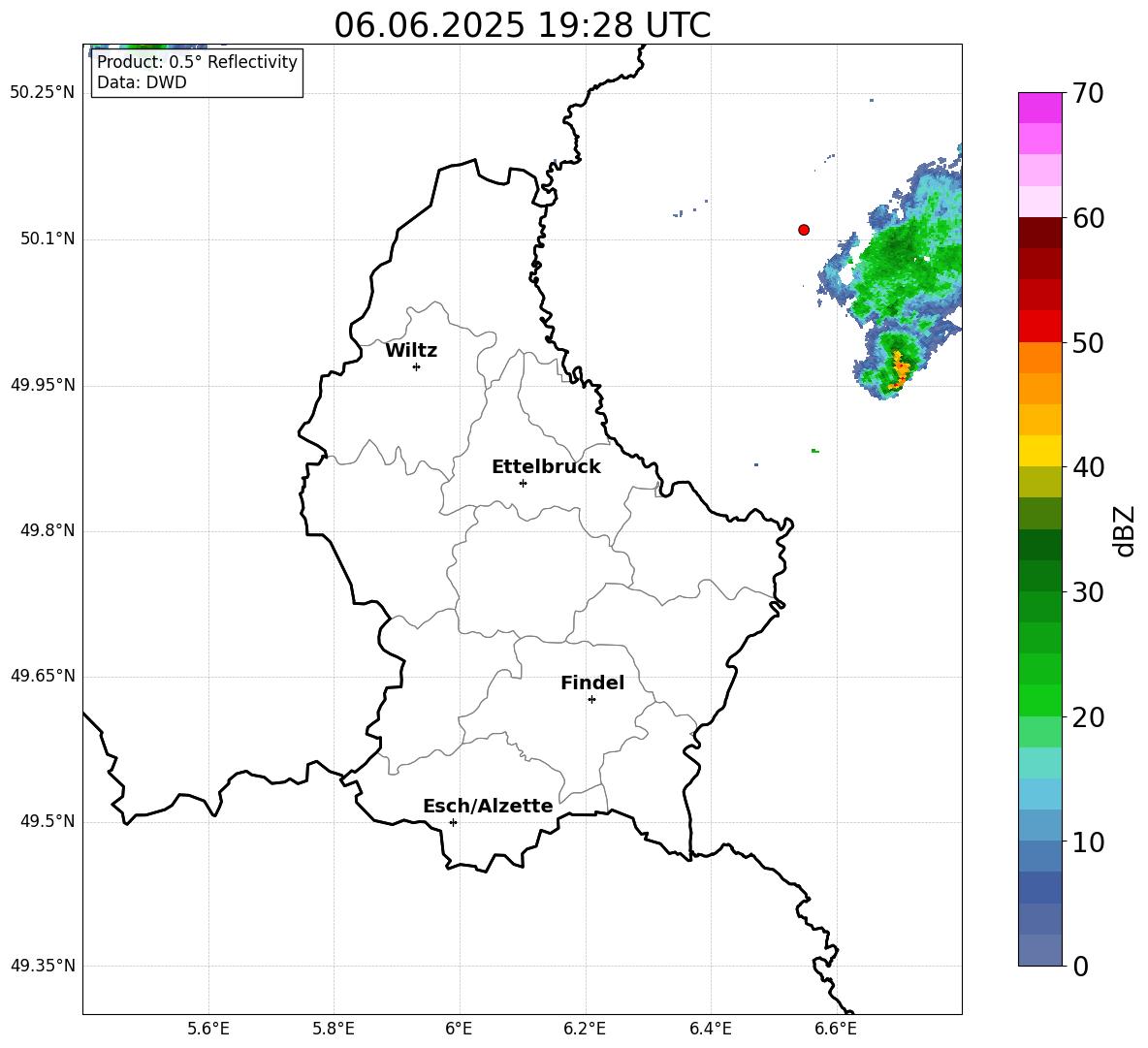Viewport: 1148px width, 1048px height.
Task: Click the 6.4°E longitude label
Action: coord(710,1029)
